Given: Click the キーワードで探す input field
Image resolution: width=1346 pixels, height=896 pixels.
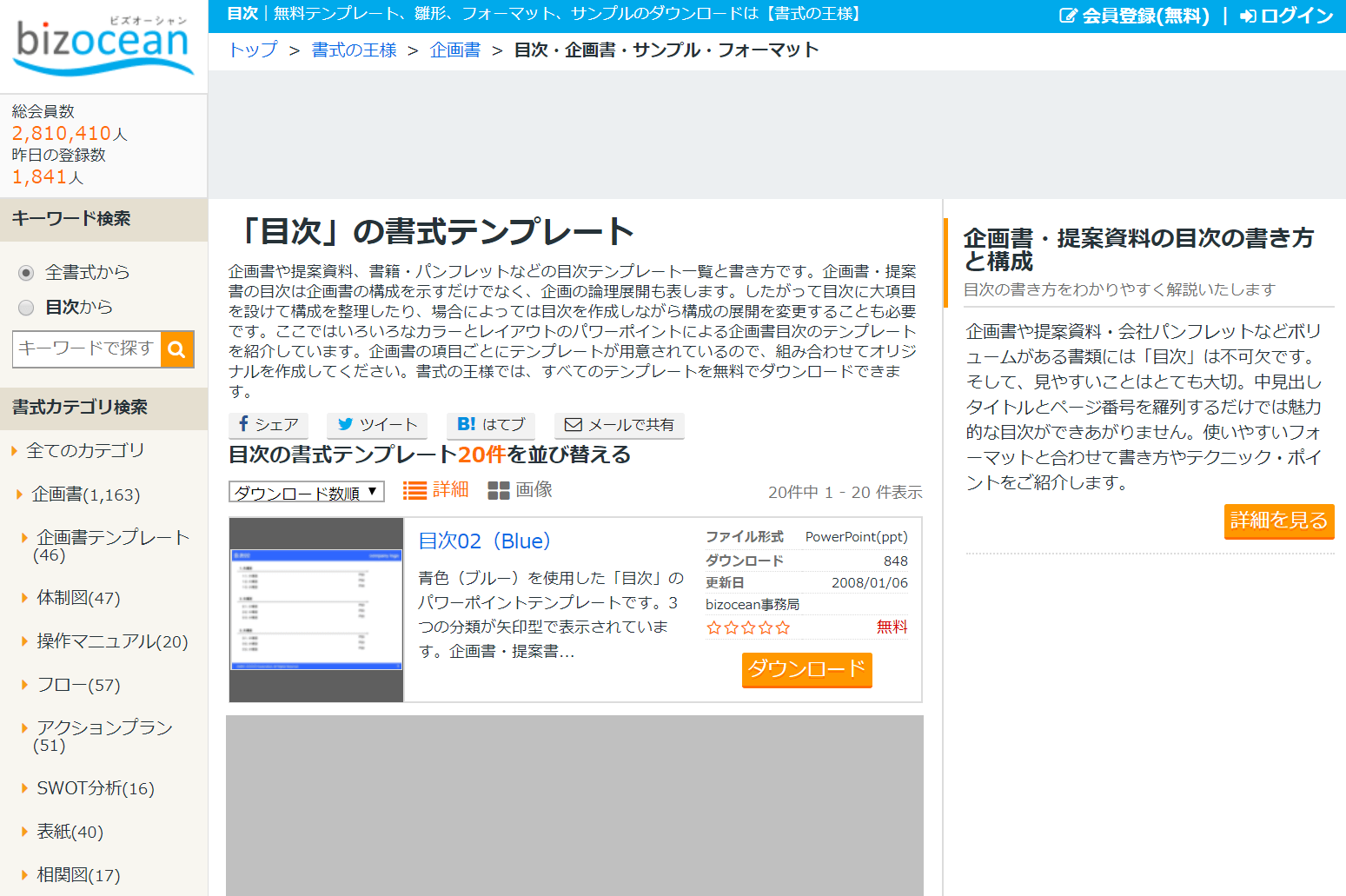Looking at the screenshot, I should [x=87, y=348].
